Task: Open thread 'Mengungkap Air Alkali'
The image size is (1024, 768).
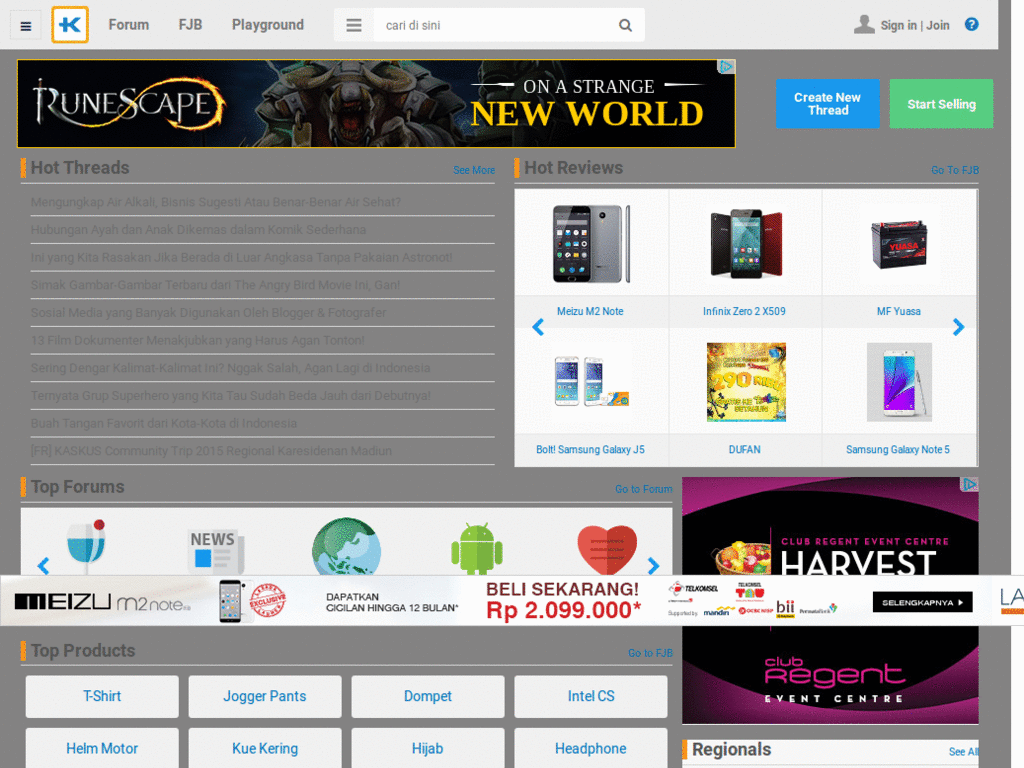Action: 216,202
